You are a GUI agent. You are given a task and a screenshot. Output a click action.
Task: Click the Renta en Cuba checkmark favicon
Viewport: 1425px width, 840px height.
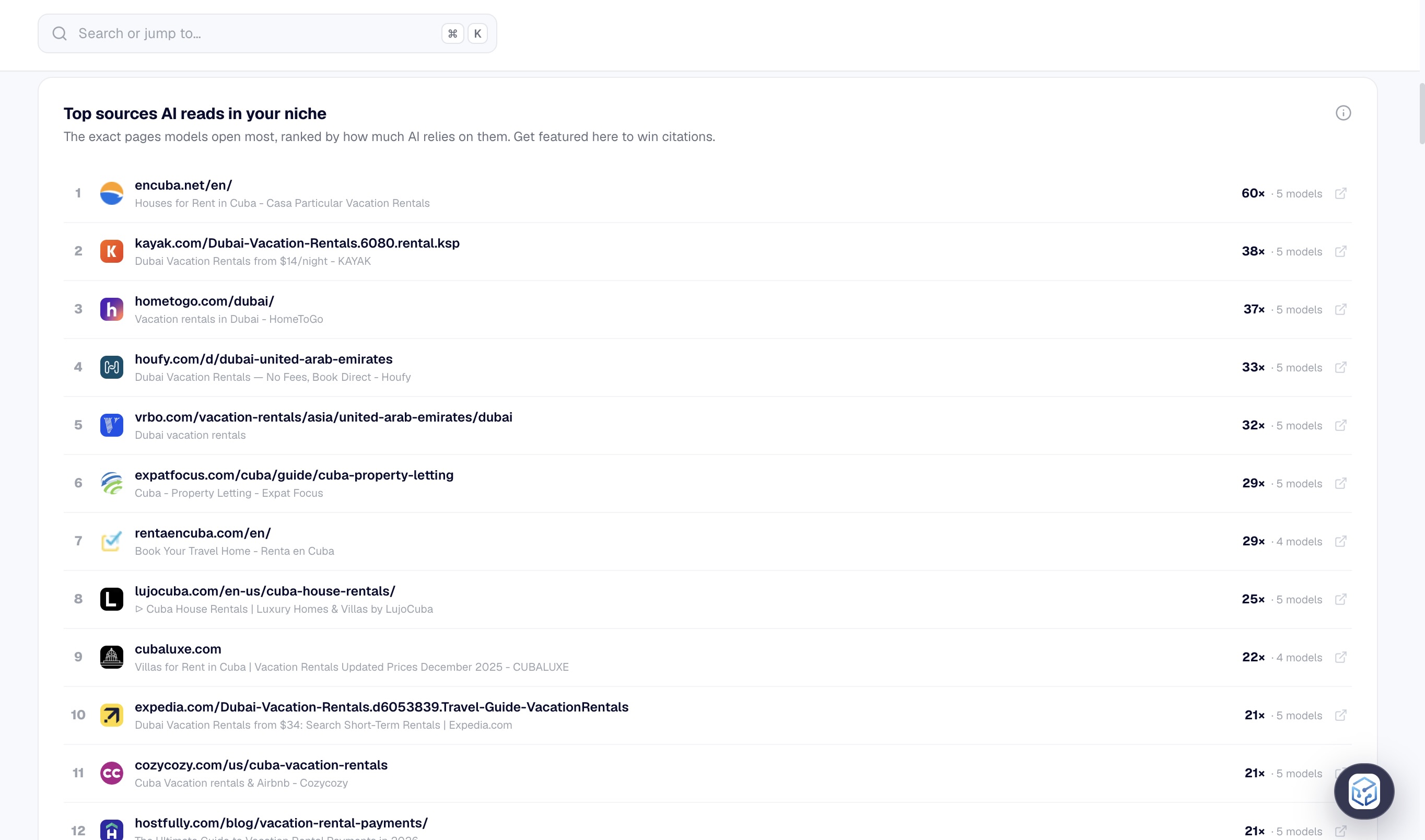111,542
